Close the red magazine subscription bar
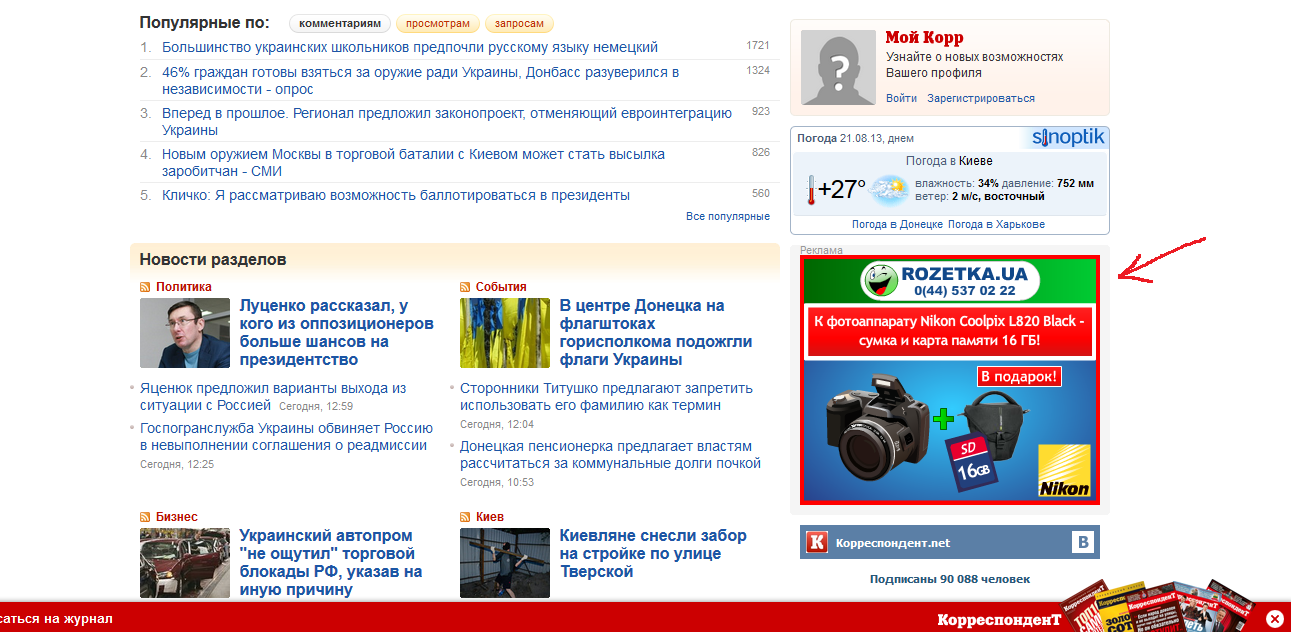This screenshot has height=632, width=1291. (1274, 619)
